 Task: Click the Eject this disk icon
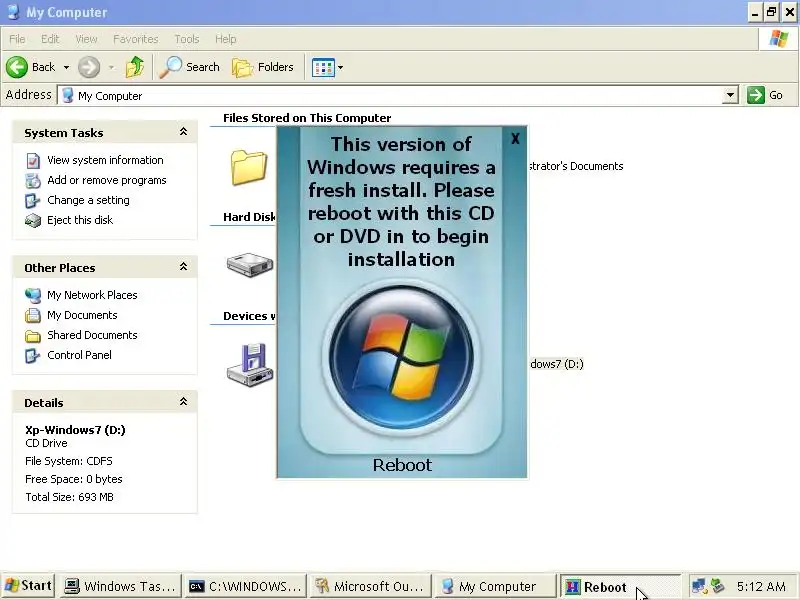pyautogui.click(x=33, y=220)
